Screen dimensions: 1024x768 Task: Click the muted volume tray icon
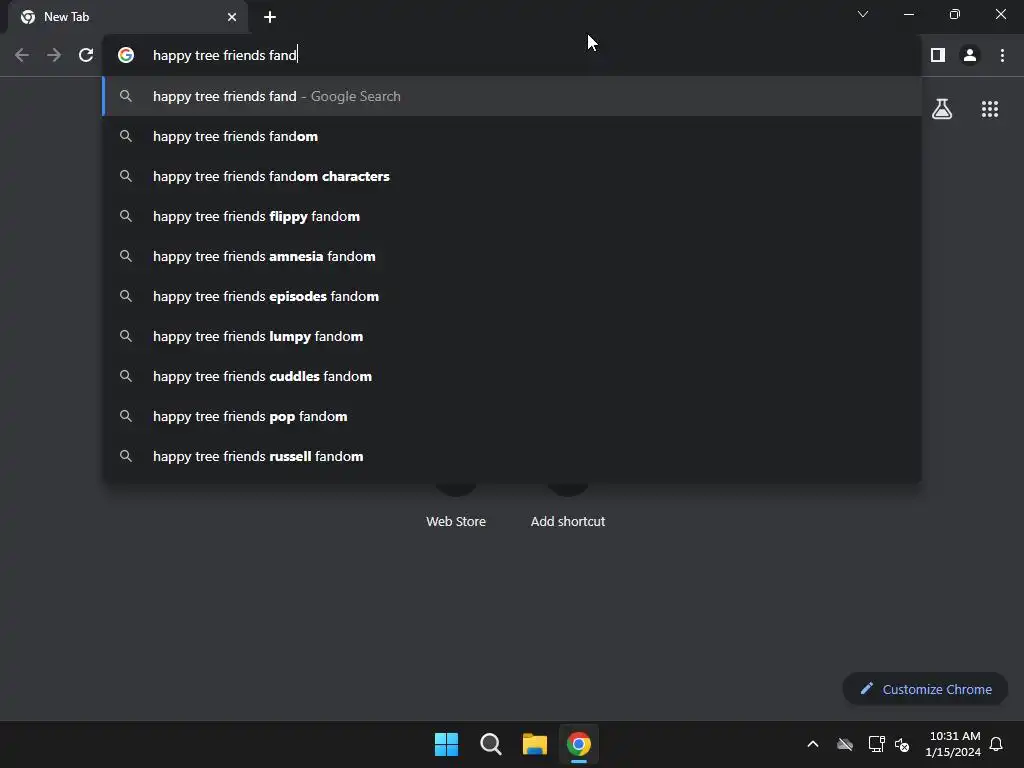tap(902, 744)
